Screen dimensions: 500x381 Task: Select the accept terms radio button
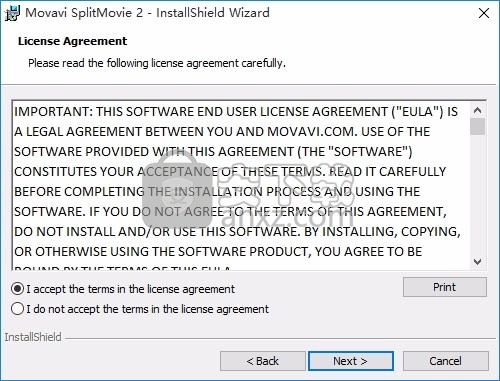[17, 289]
